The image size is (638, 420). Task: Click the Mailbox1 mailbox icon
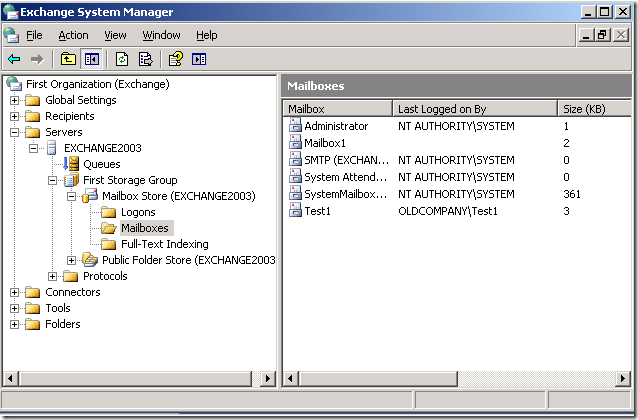tap(295, 142)
